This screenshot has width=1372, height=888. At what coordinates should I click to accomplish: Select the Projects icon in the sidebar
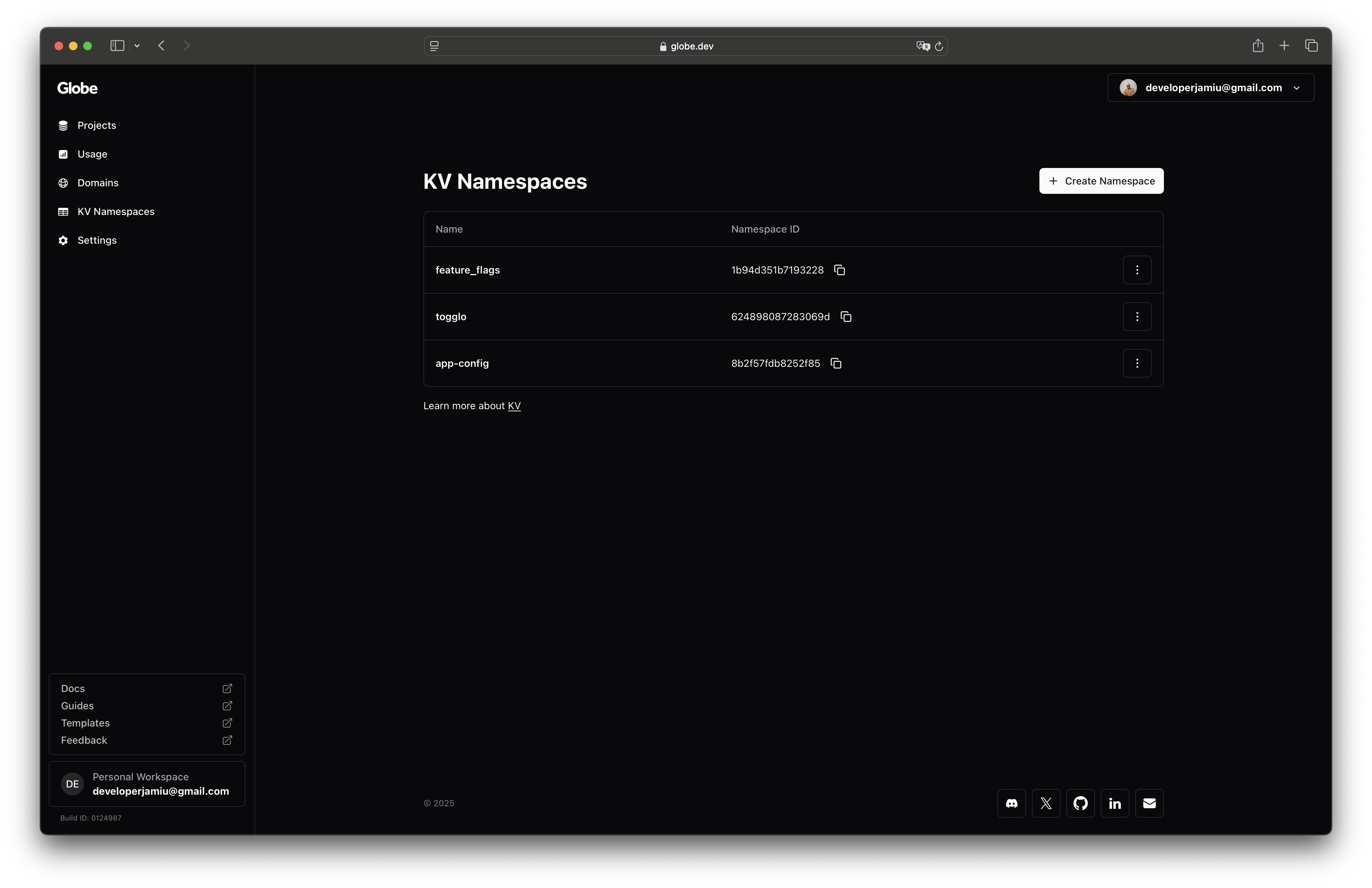coord(63,125)
